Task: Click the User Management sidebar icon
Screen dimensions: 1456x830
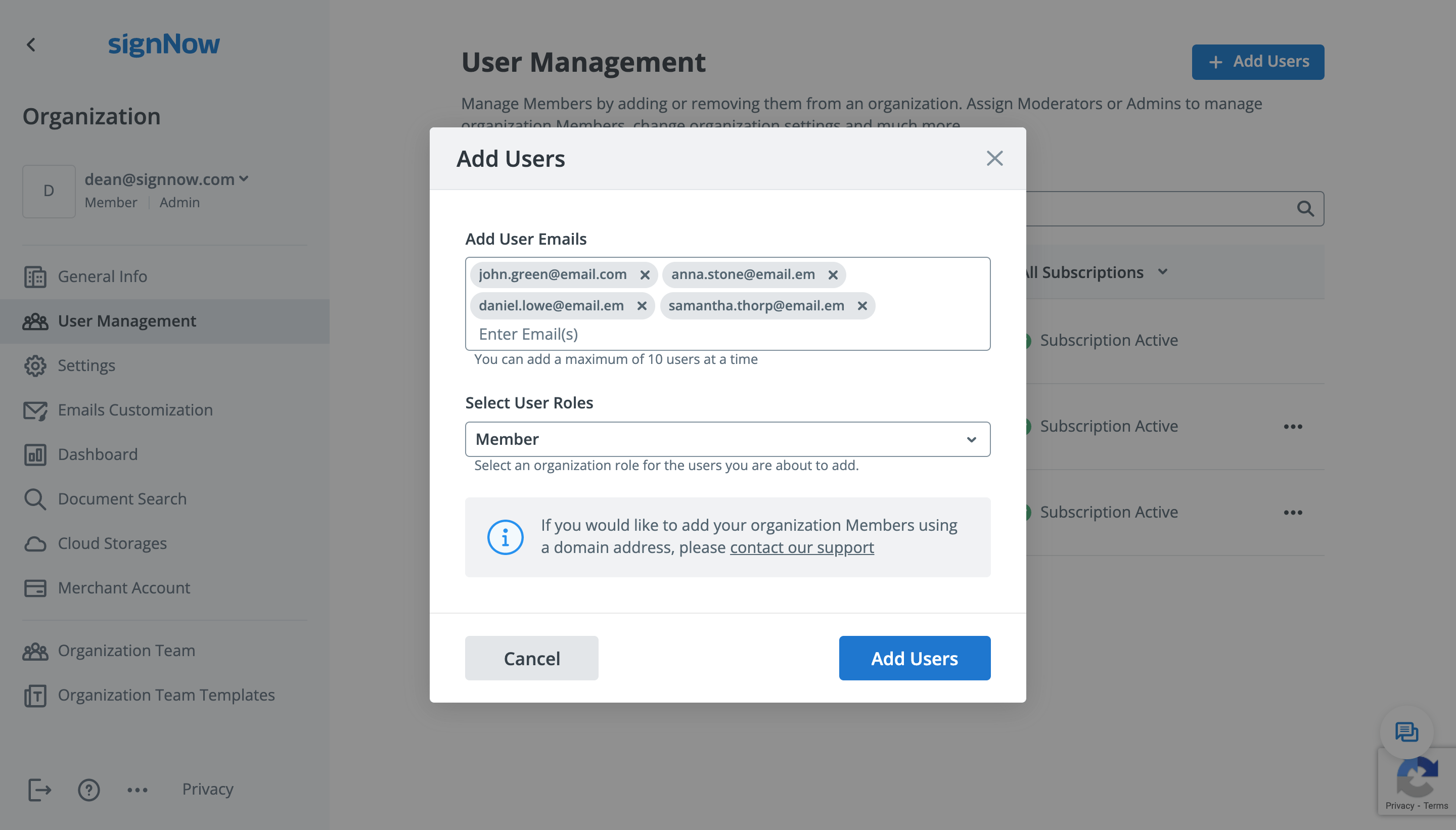Action: coord(35,321)
